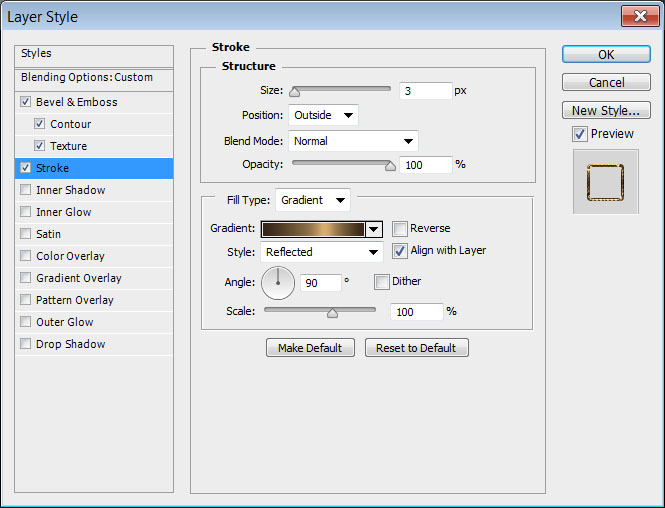The image size is (665, 508).
Task: Uncheck Align with Layer option
Action: 400,251
